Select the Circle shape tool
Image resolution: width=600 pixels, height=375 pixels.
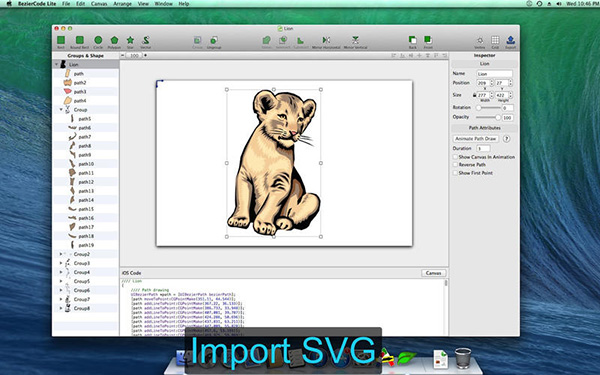[98, 40]
